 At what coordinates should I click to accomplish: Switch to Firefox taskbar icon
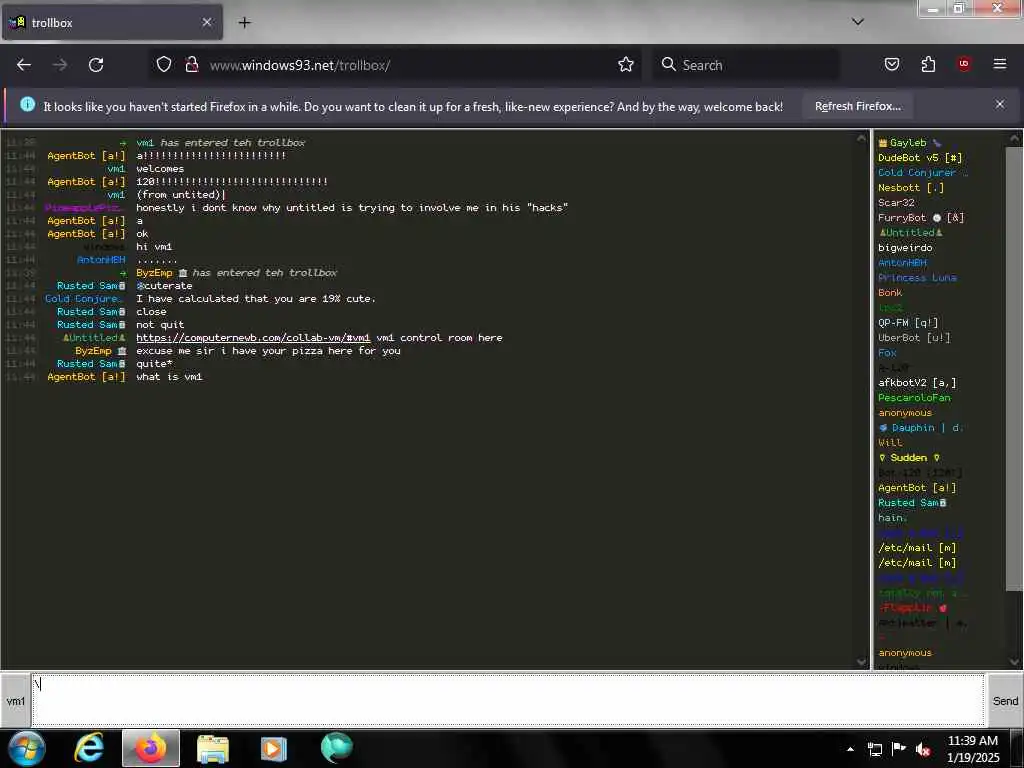151,748
